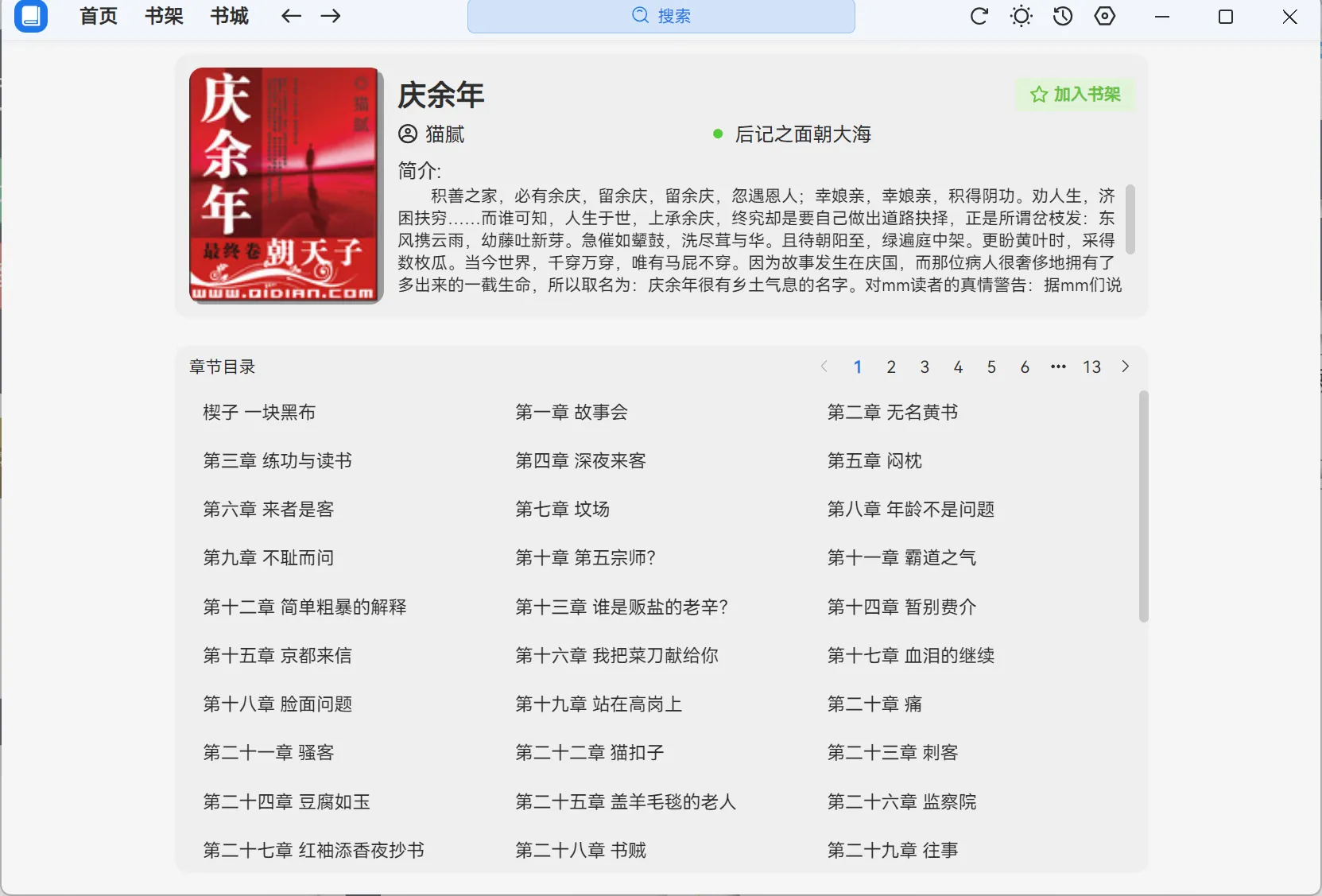1322x896 pixels.
Task: Open chapter 第二十章 痛
Action: [874, 704]
